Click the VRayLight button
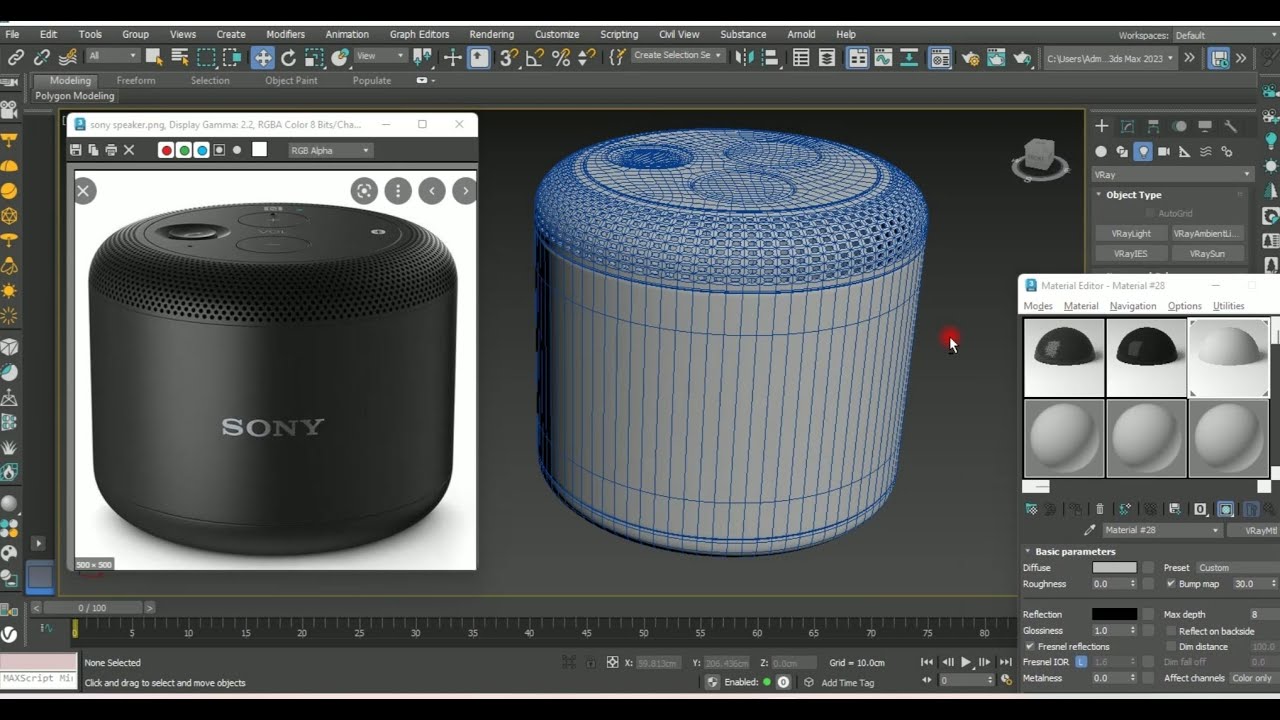 [x=1131, y=233]
